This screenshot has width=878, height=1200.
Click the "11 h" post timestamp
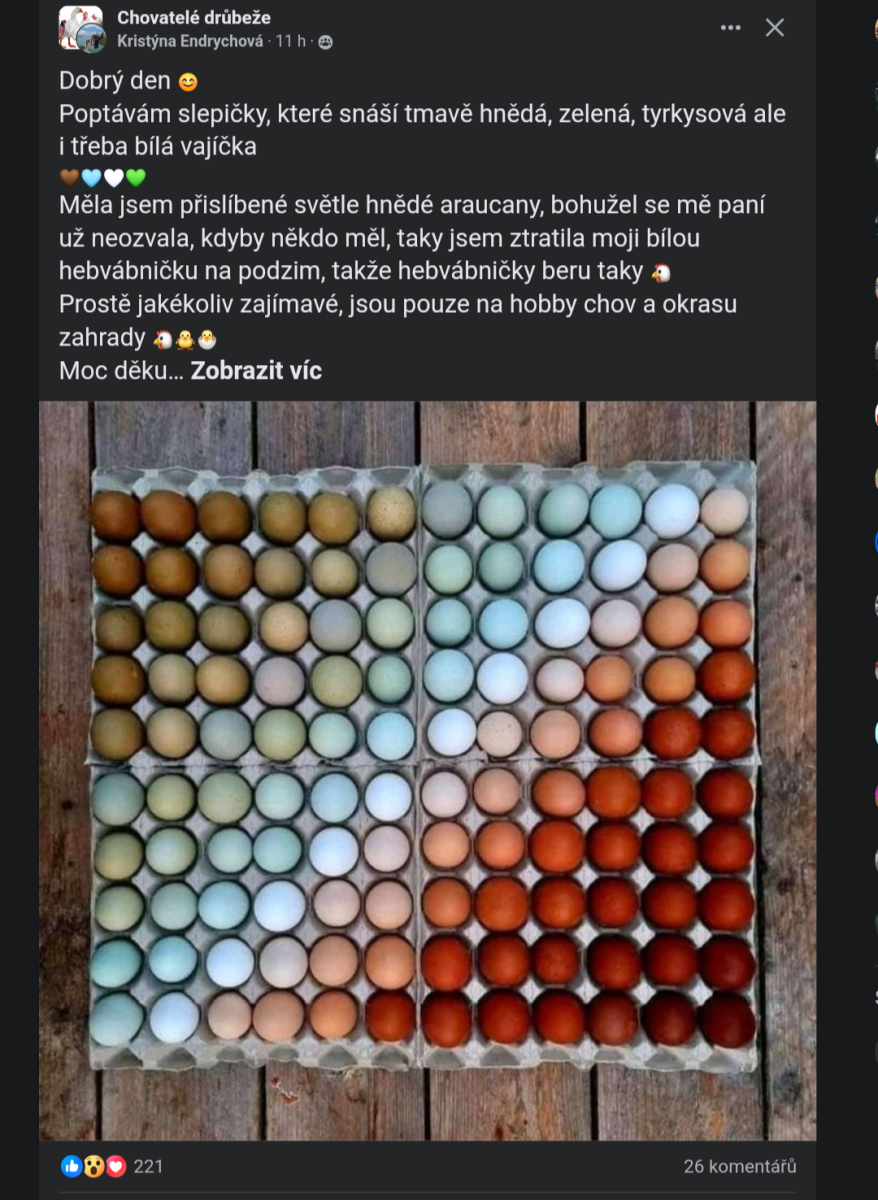[x=291, y=41]
